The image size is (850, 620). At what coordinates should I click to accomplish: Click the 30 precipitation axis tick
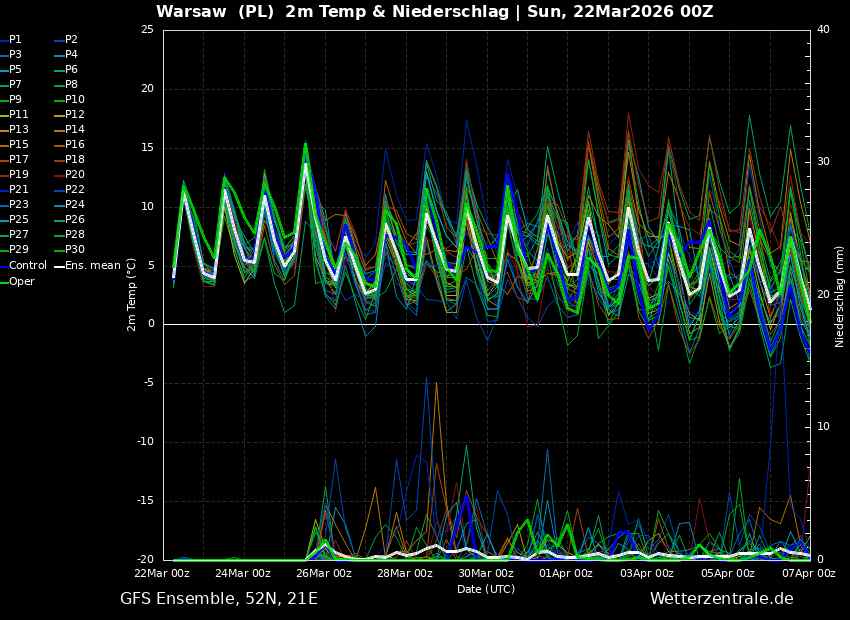point(823,162)
